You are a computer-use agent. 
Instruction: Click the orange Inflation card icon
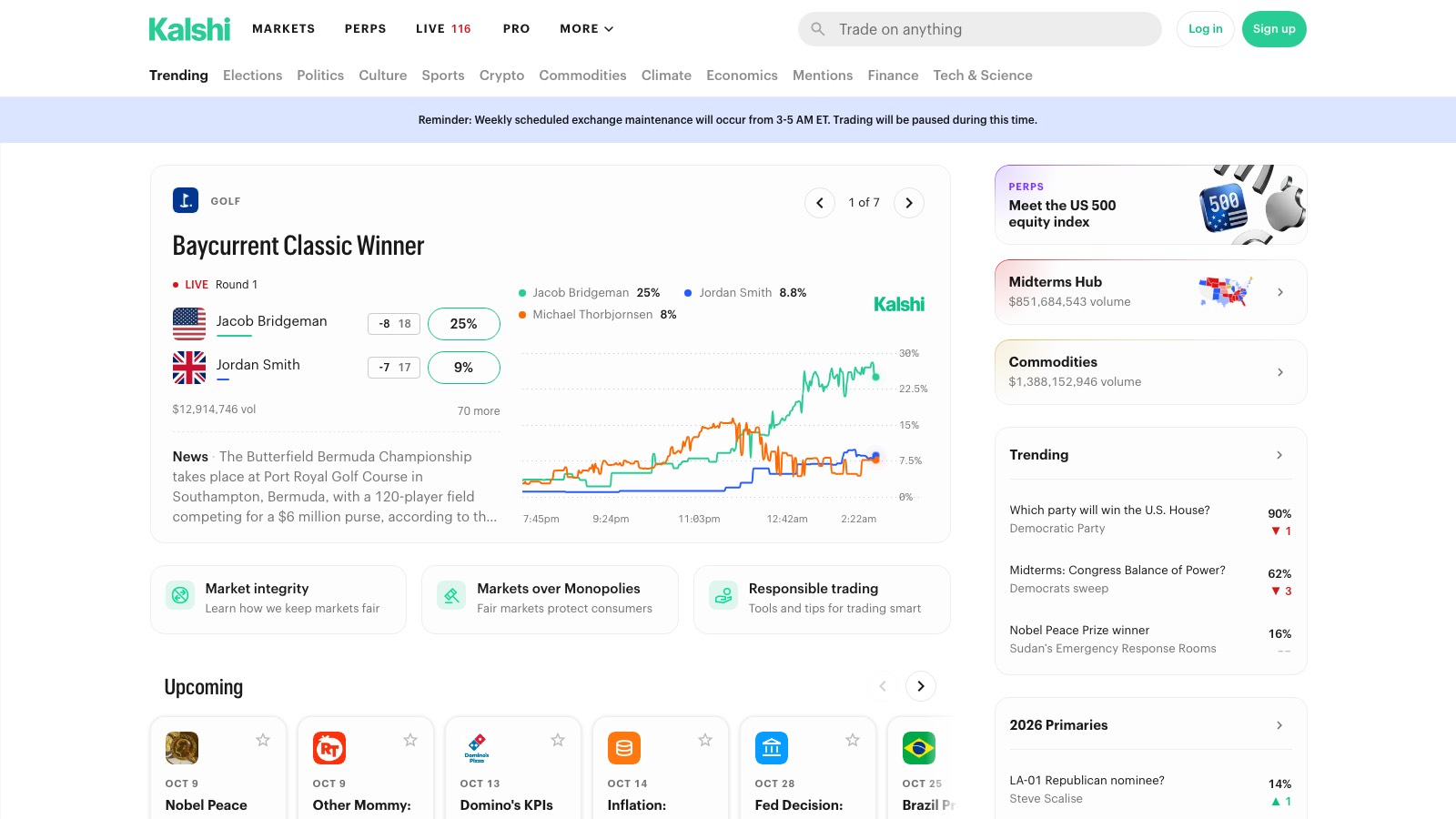(x=624, y=748)
